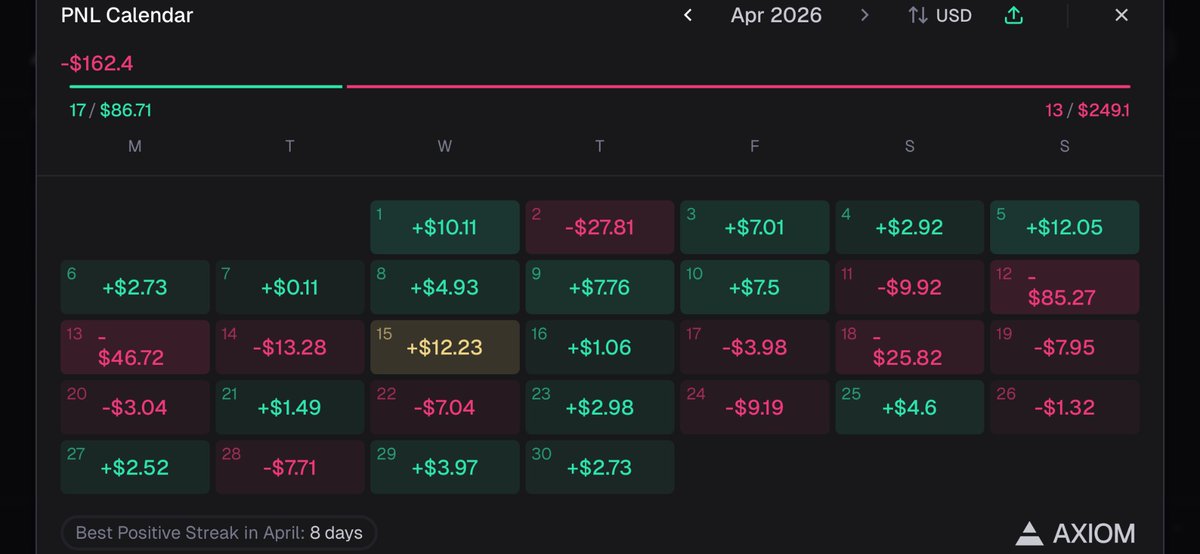
Task: Select April 15 highlighted day +$12.23
Action: pos(445,347)
